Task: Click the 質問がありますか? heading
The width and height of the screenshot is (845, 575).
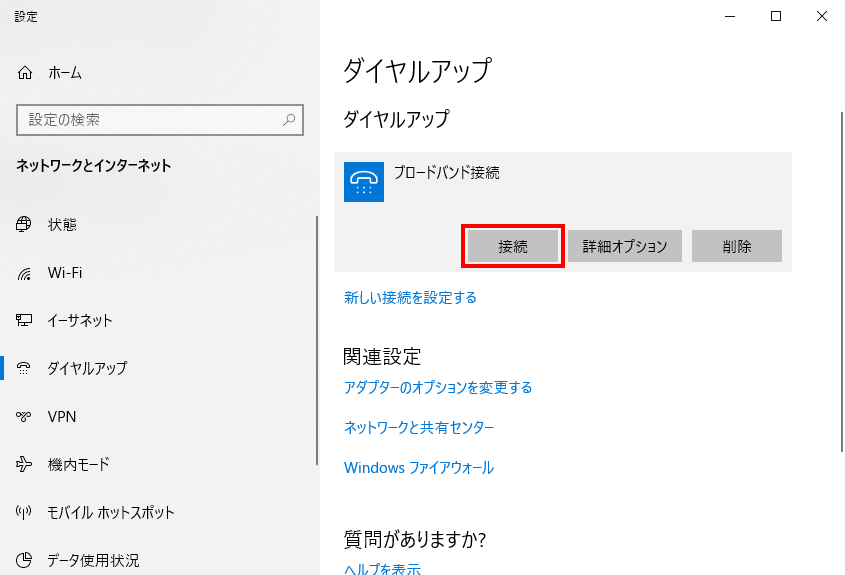Action: pyautogui.click(x=414, y=539)
